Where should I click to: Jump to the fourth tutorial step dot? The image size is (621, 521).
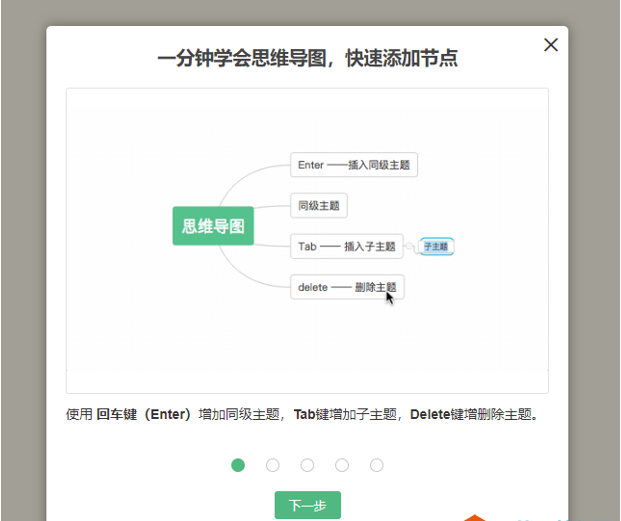(342, 465)
